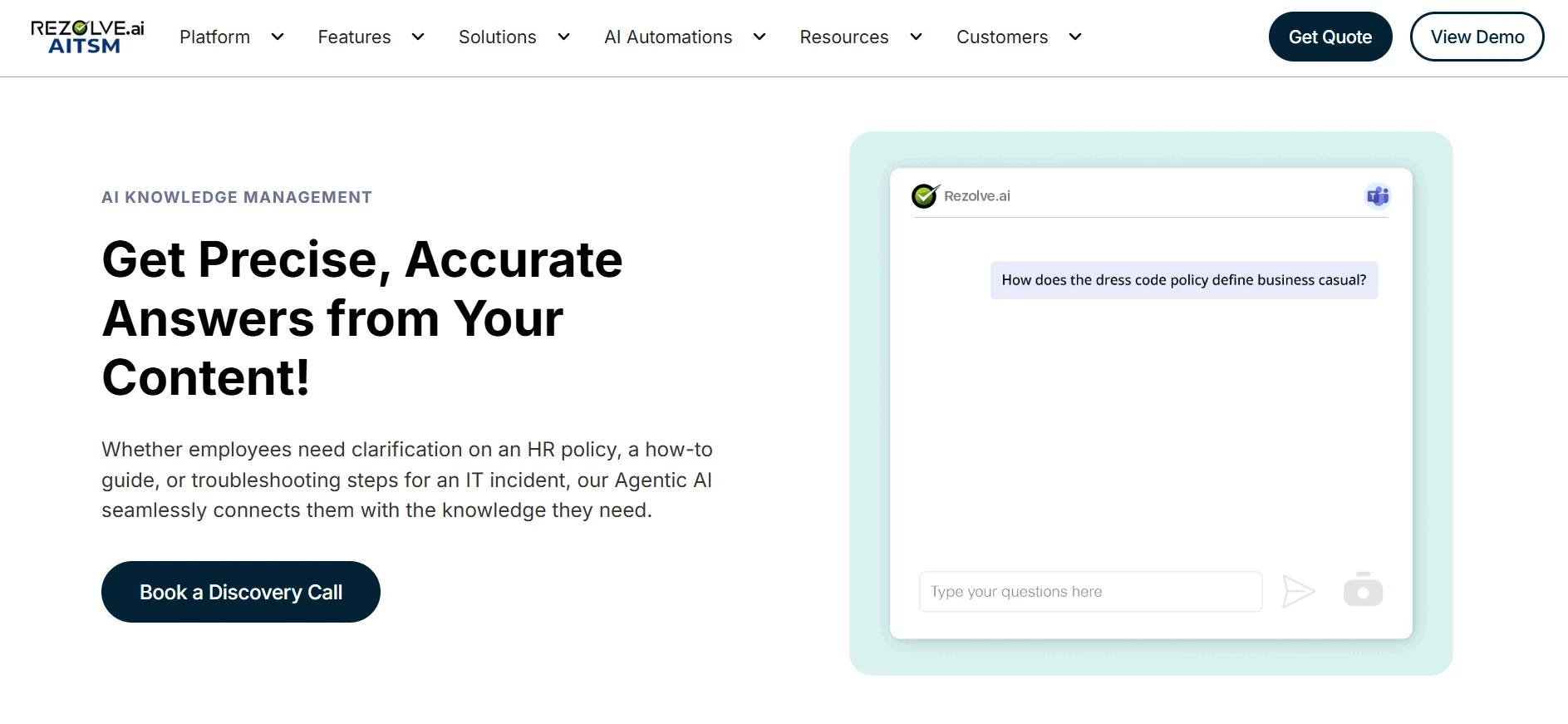The height and width of the screenshot is (724, 1568).
Task: Click the Rezolve.ai AITSM logo
Action: (87, 37)
